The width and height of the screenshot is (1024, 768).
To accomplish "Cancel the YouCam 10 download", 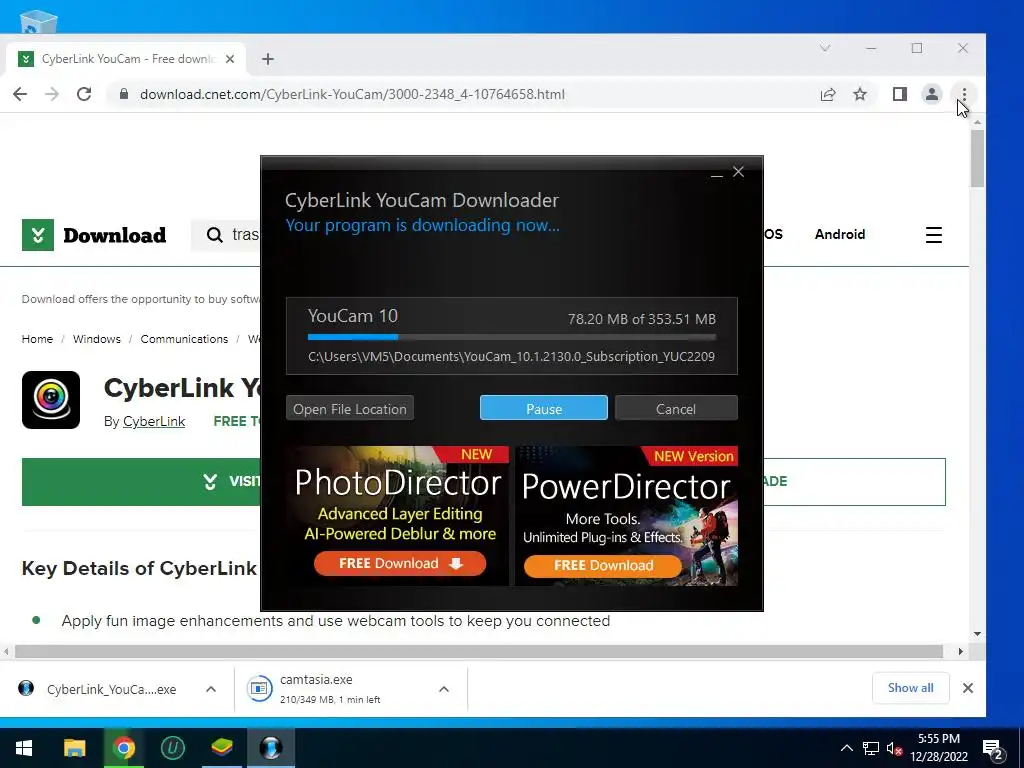I will tap(676, 408).
